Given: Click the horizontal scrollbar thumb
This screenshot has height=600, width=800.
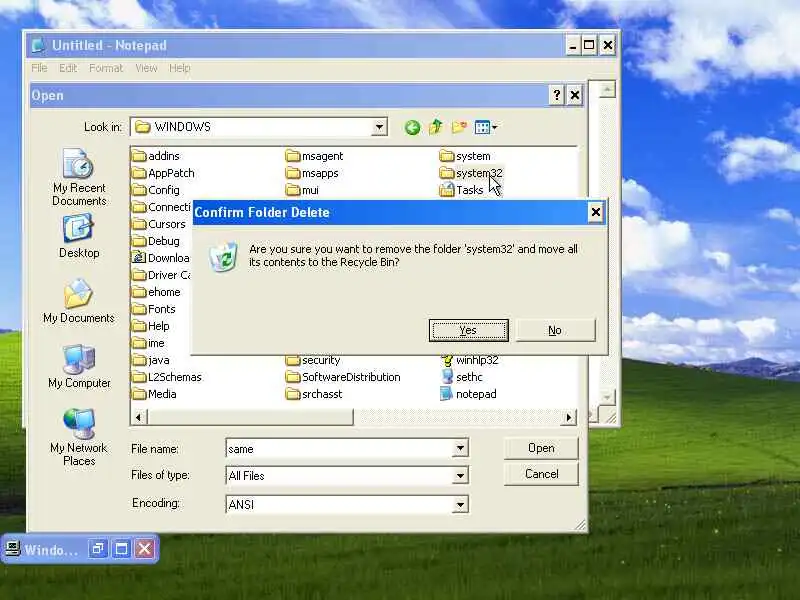Looking at the screenshot, I should [x=249, y=417].
